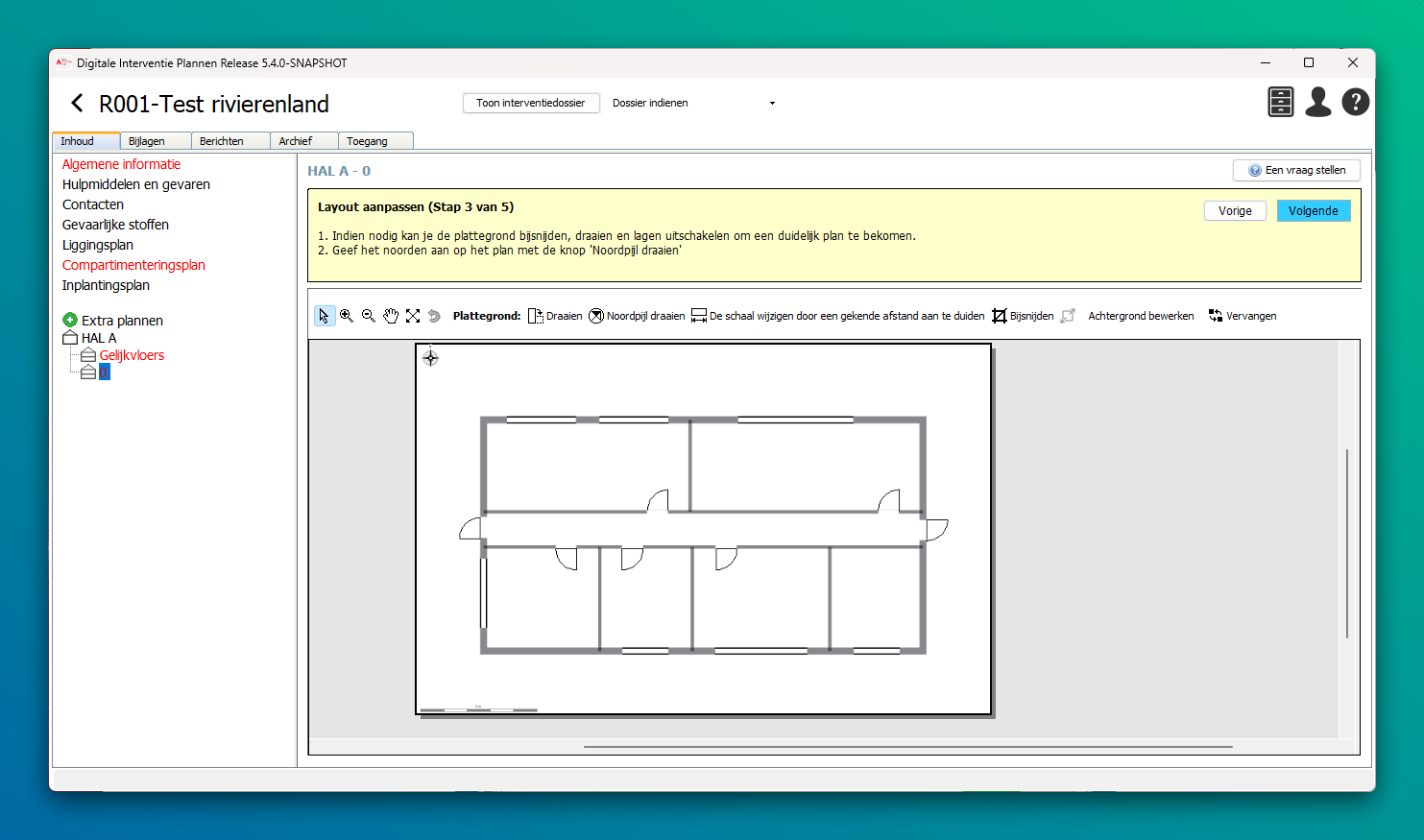Select Inplantingsplan in the sidebar
The height and width of the screenshot is (840, 1424).
tap(106, 285)
